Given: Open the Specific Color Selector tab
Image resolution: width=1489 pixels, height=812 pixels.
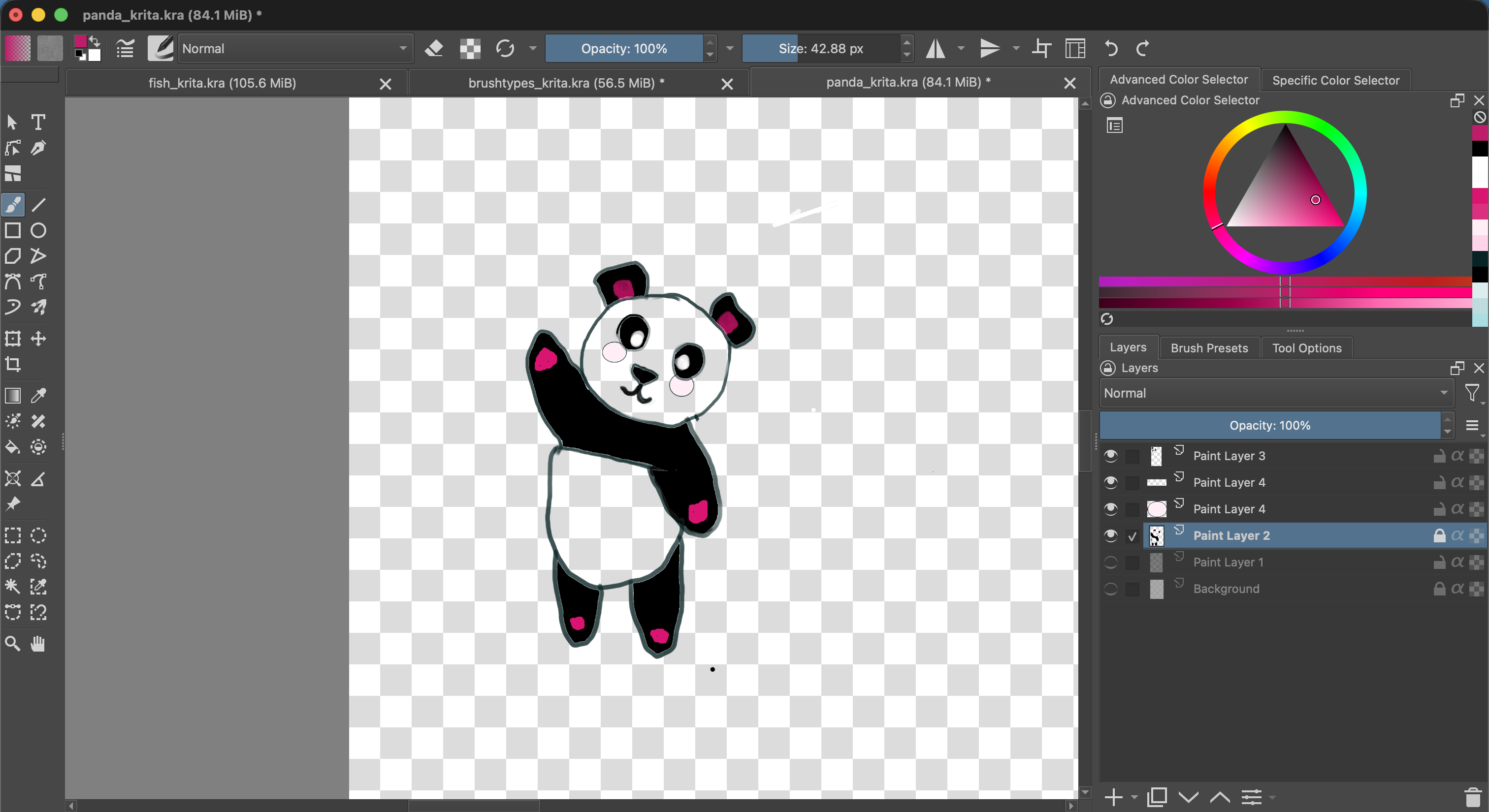Looking at the screenshot, I should coord(1336,80).
